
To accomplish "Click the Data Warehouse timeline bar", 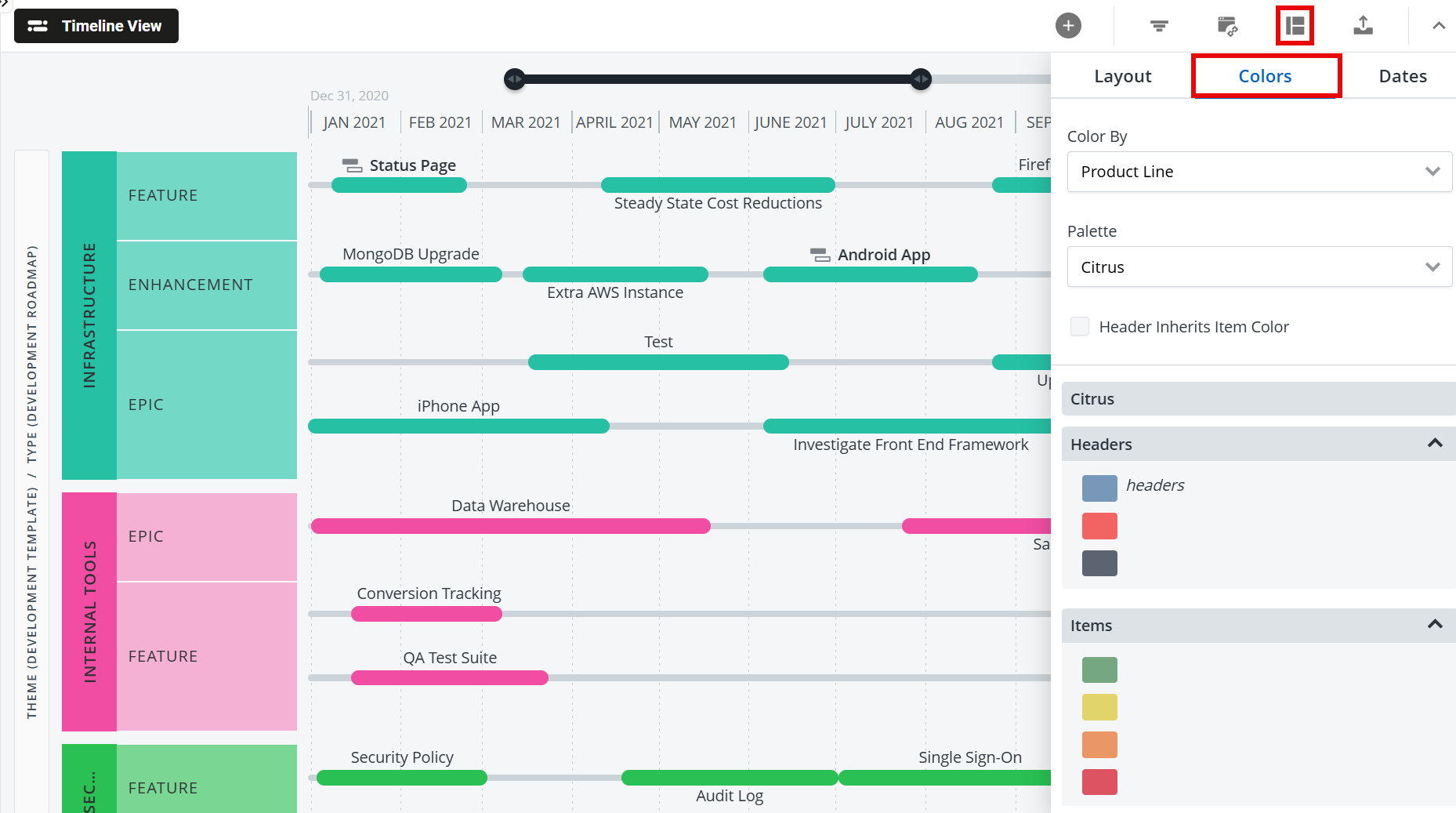I will [x=510, y=526].
